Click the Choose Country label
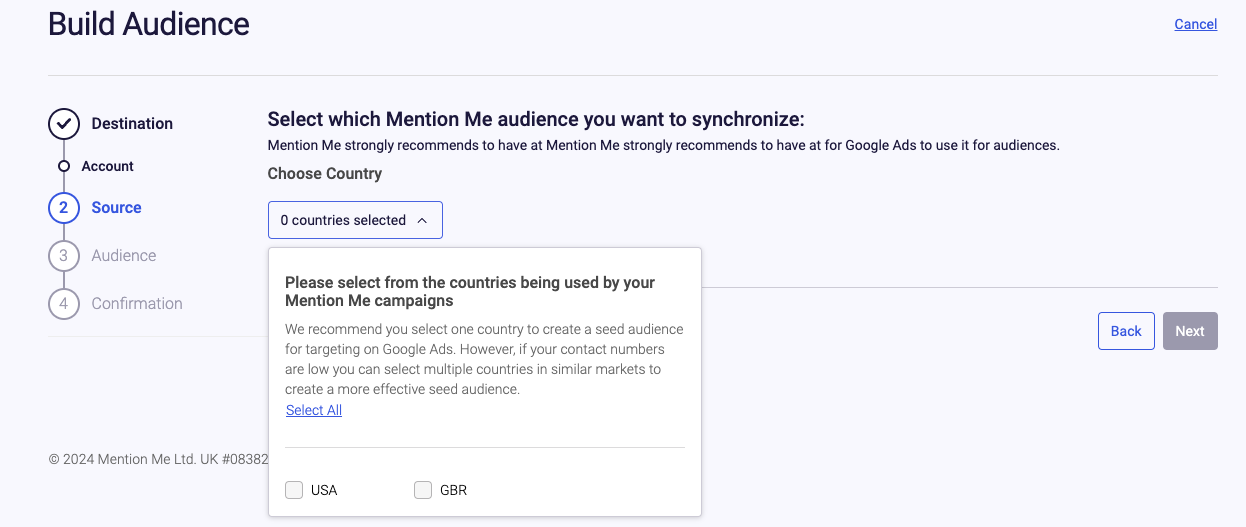This screenshot has height=527, width=1246. (325, 174)
